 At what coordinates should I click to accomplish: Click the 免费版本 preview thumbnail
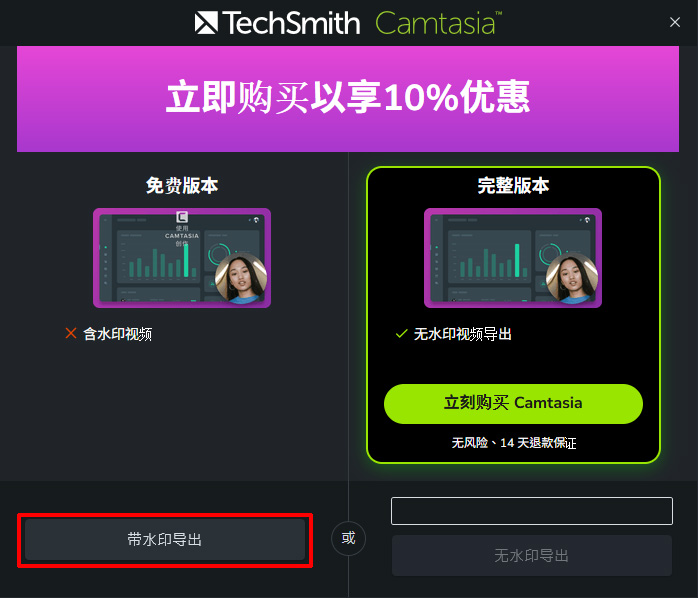(x=182, y=258)
